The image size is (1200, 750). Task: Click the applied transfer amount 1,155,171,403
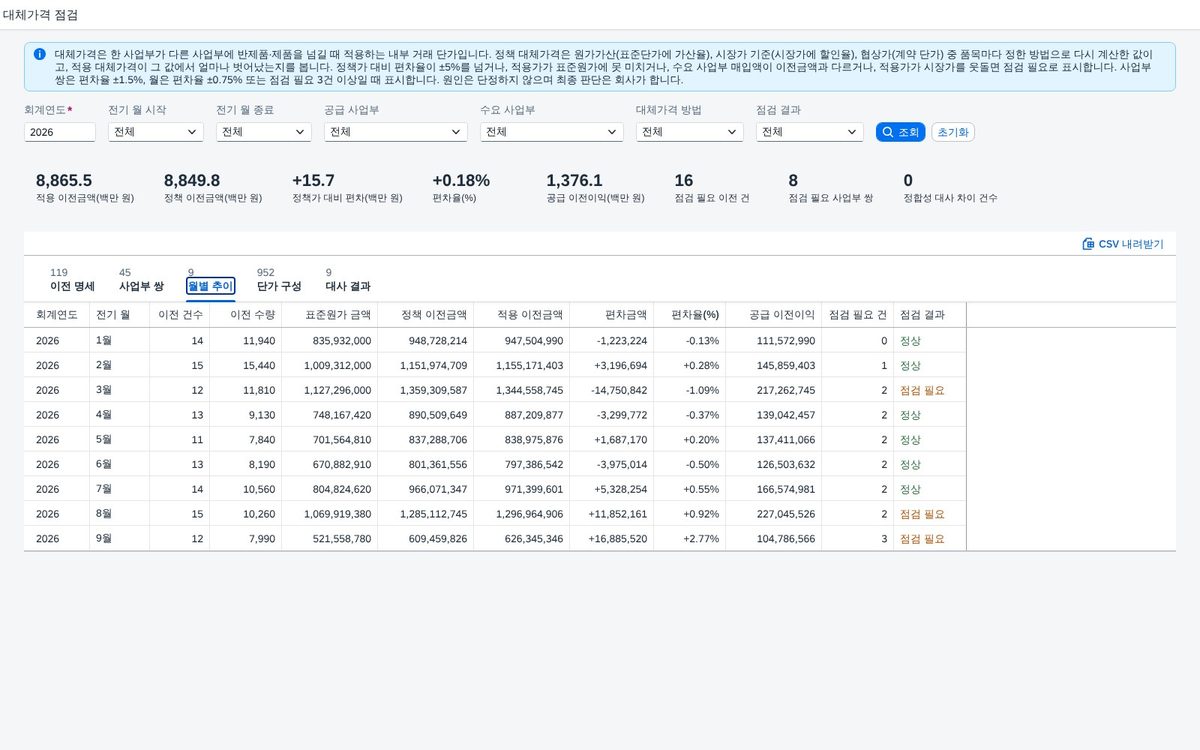529,366
